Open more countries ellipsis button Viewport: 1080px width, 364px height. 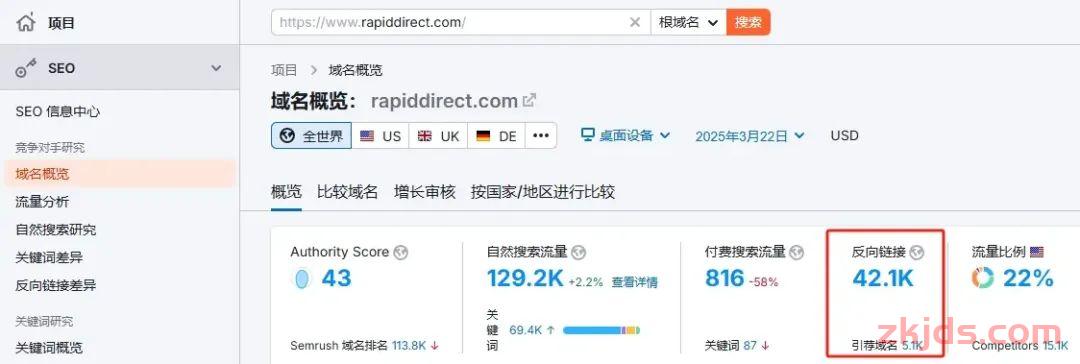(541, 136)
